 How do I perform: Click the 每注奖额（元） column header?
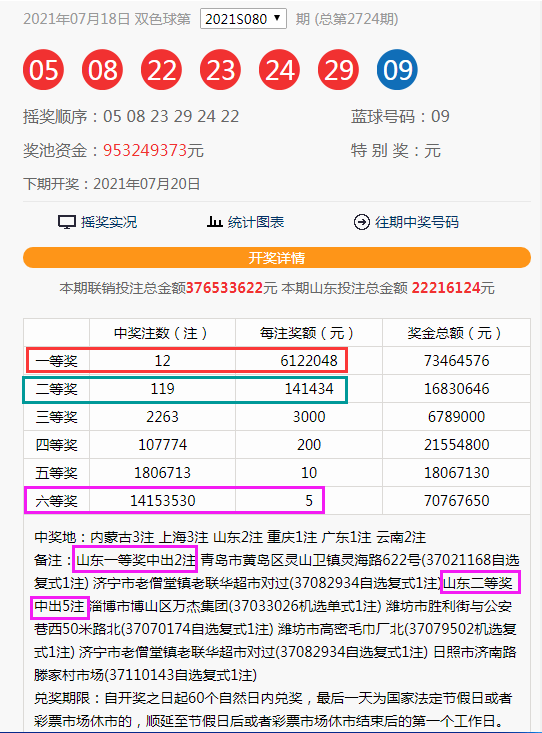(x=309, y=333)
